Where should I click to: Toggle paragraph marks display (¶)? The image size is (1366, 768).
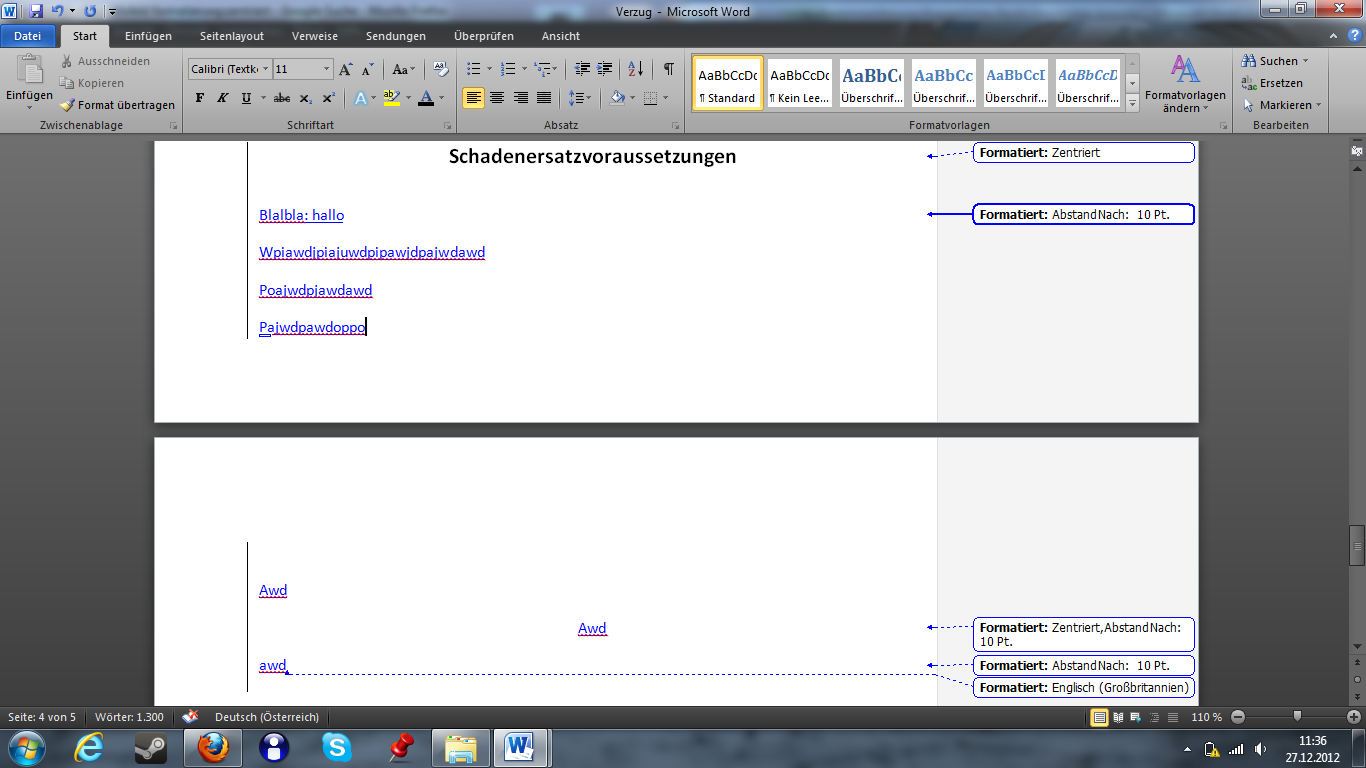[668, 69]
